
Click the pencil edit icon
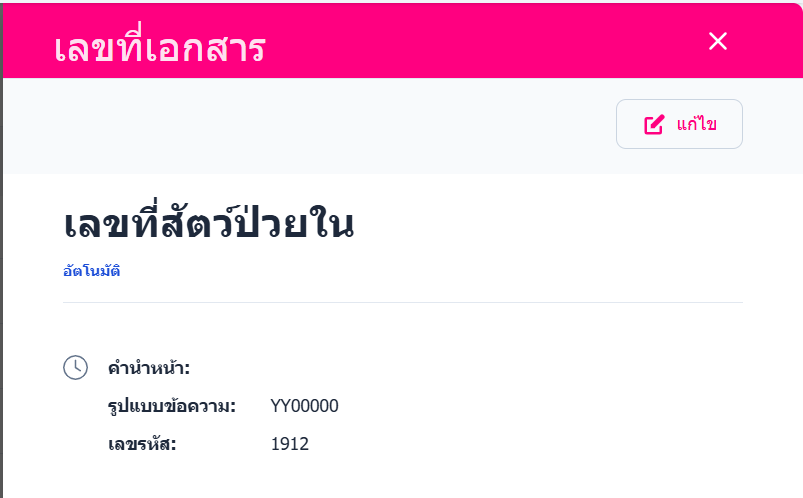[x=654, y=125]
